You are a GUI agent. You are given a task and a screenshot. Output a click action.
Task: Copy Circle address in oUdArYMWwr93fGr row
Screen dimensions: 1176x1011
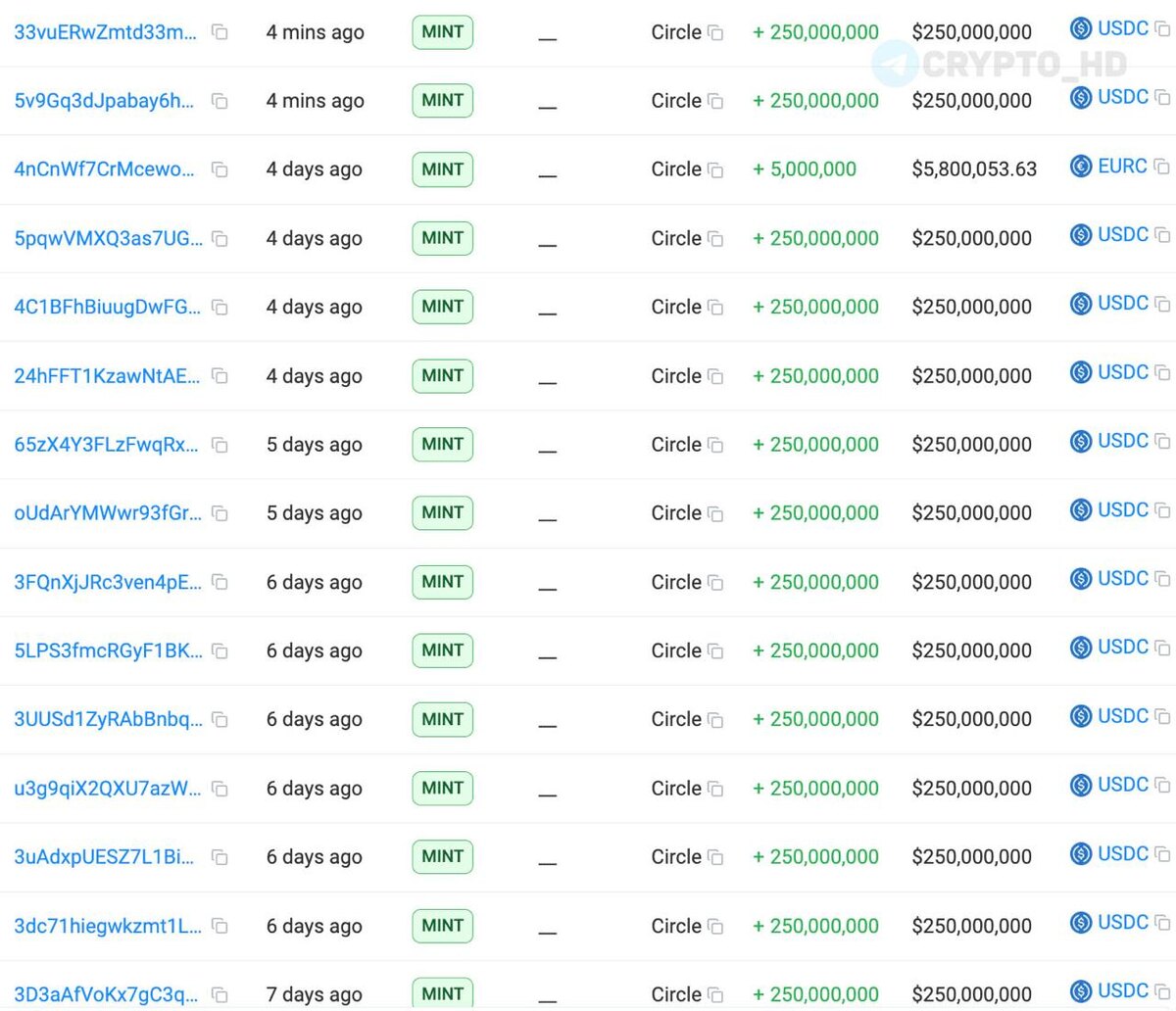715,514
